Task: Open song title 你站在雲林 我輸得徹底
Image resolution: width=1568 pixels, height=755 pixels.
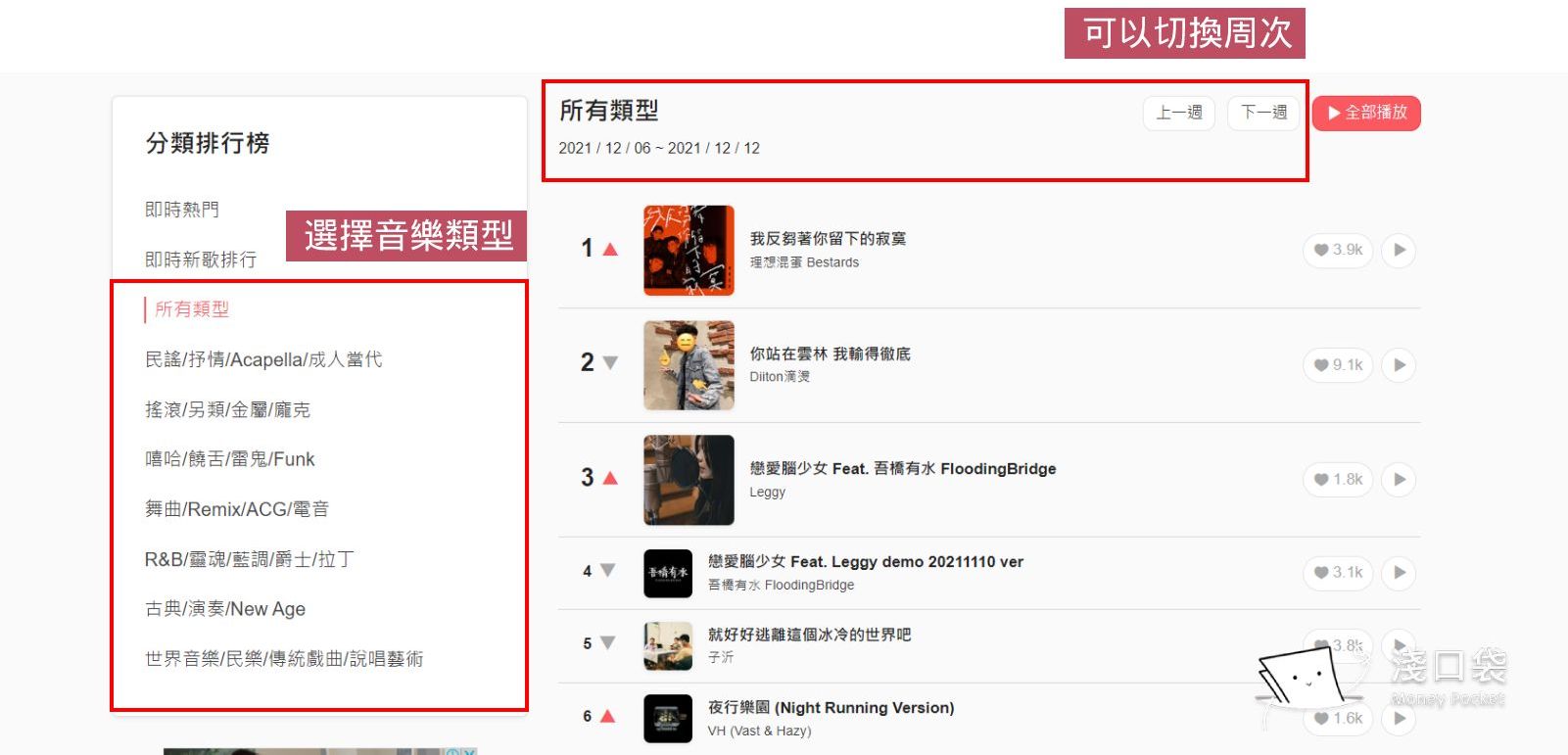Action: click(x=831, y=354)
